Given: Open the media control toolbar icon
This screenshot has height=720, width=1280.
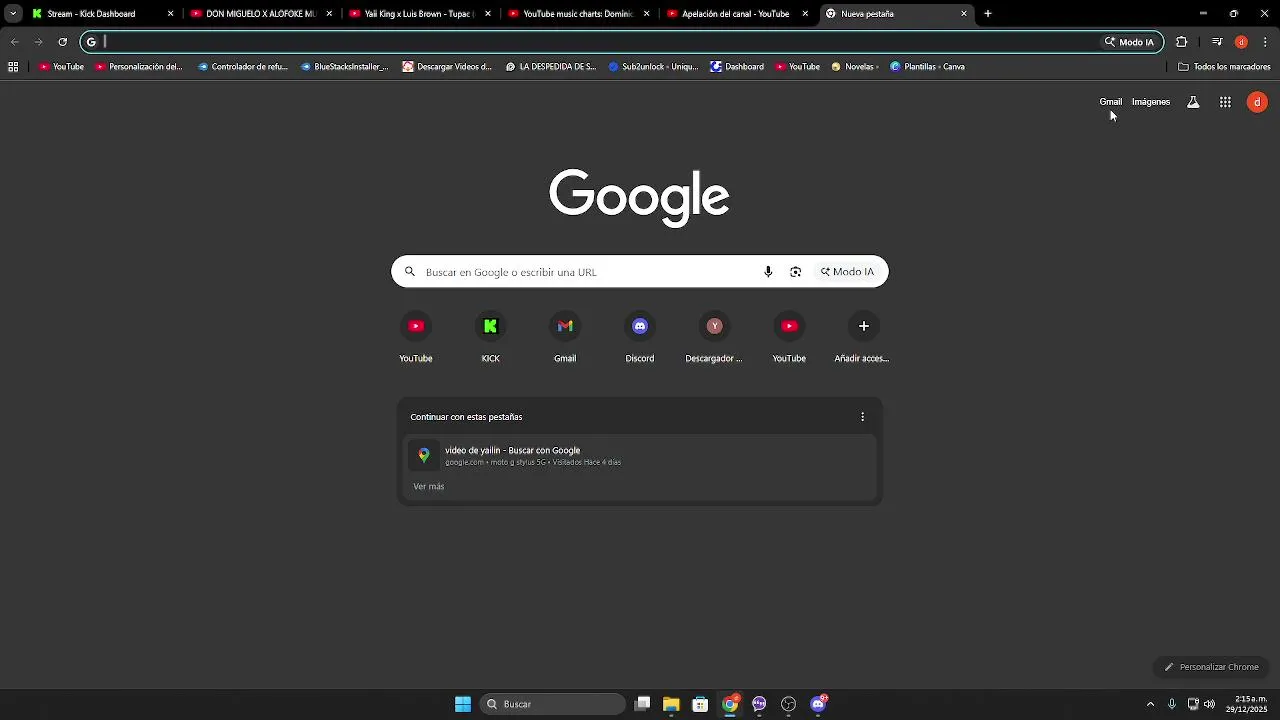Looking at the screenshot, I should [1217, 42].
